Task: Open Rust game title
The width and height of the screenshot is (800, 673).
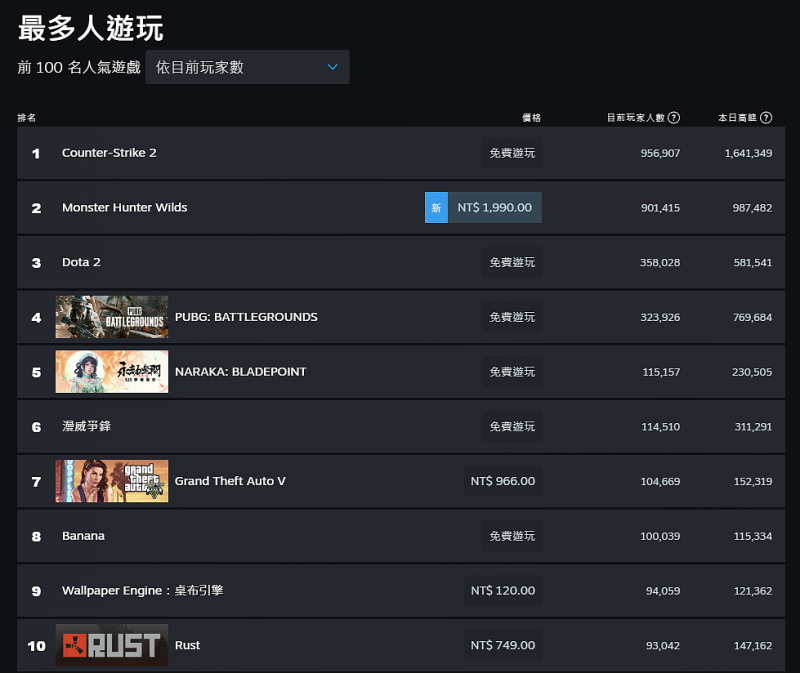Action: pyautogui.click(x=187, y=645)
